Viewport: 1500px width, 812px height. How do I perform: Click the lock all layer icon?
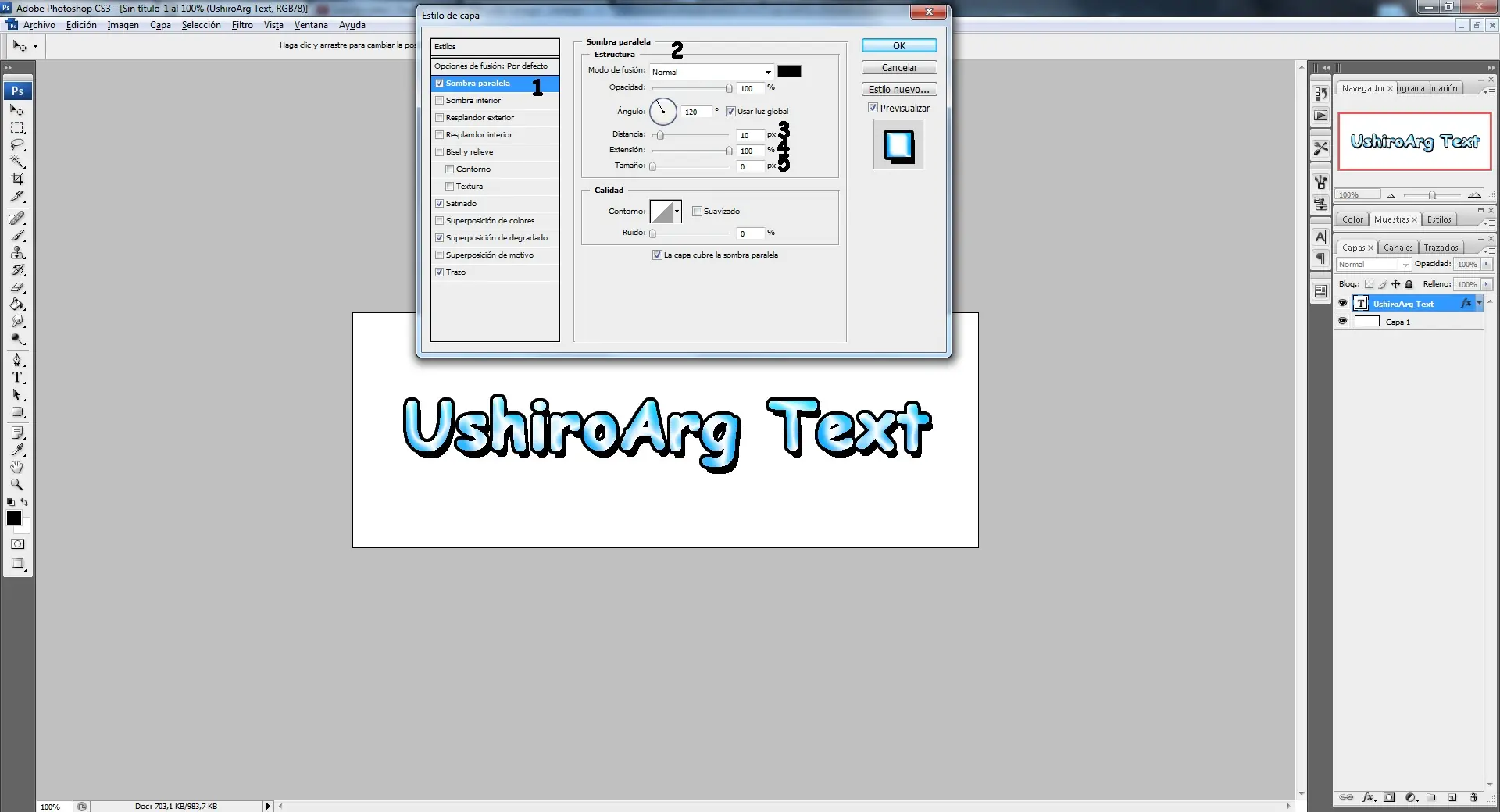pyautogui.click(x=1409, y=284)
